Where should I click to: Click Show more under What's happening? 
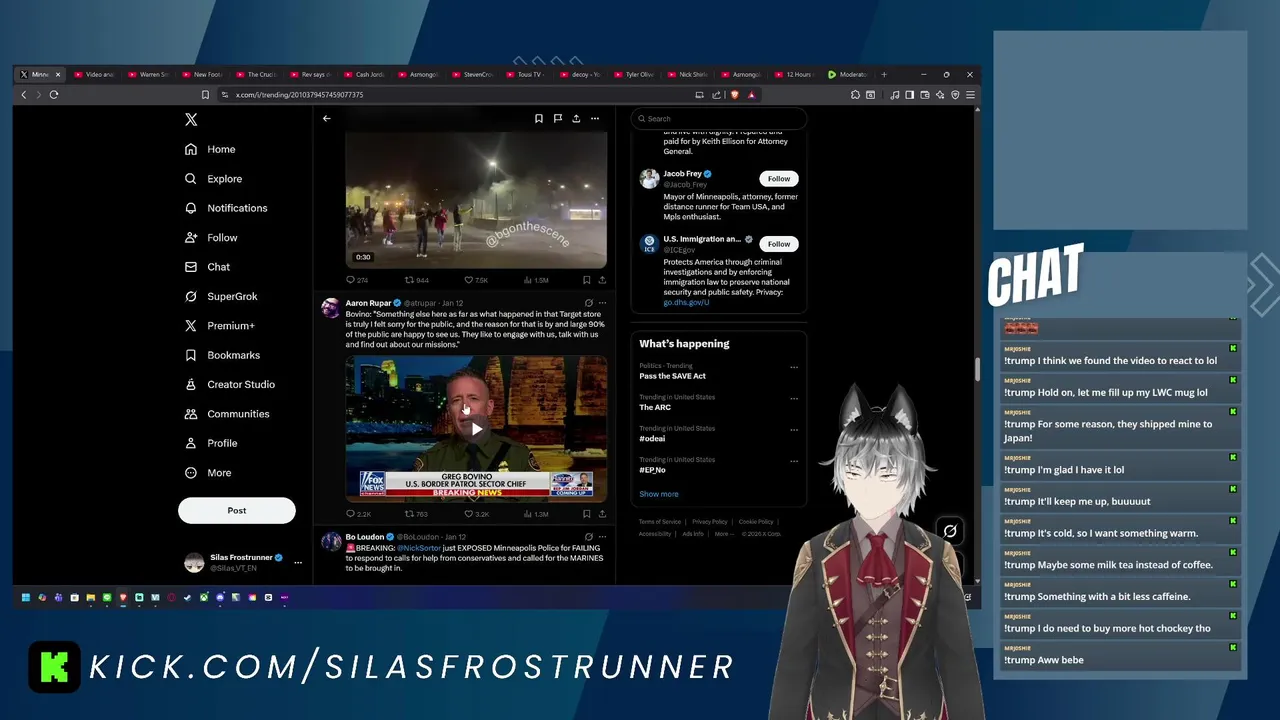[659, 494]
